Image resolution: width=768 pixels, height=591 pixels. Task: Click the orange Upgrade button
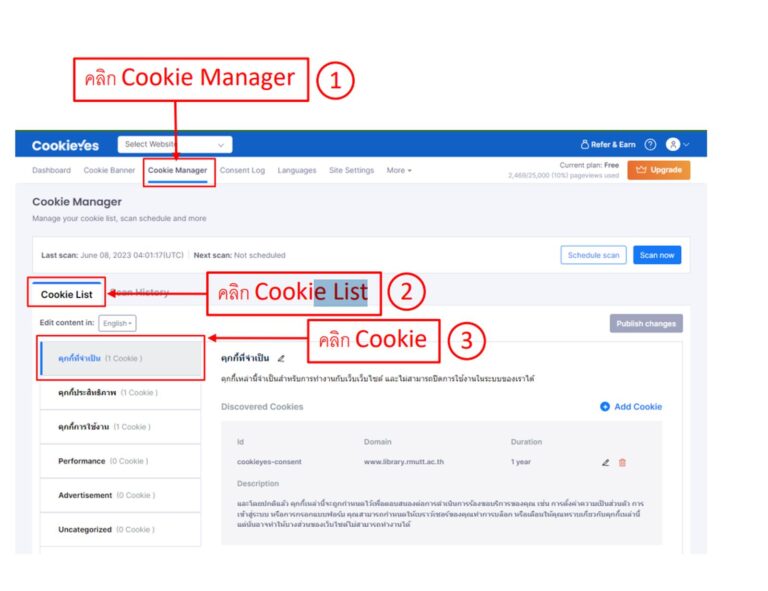point(659,170)
